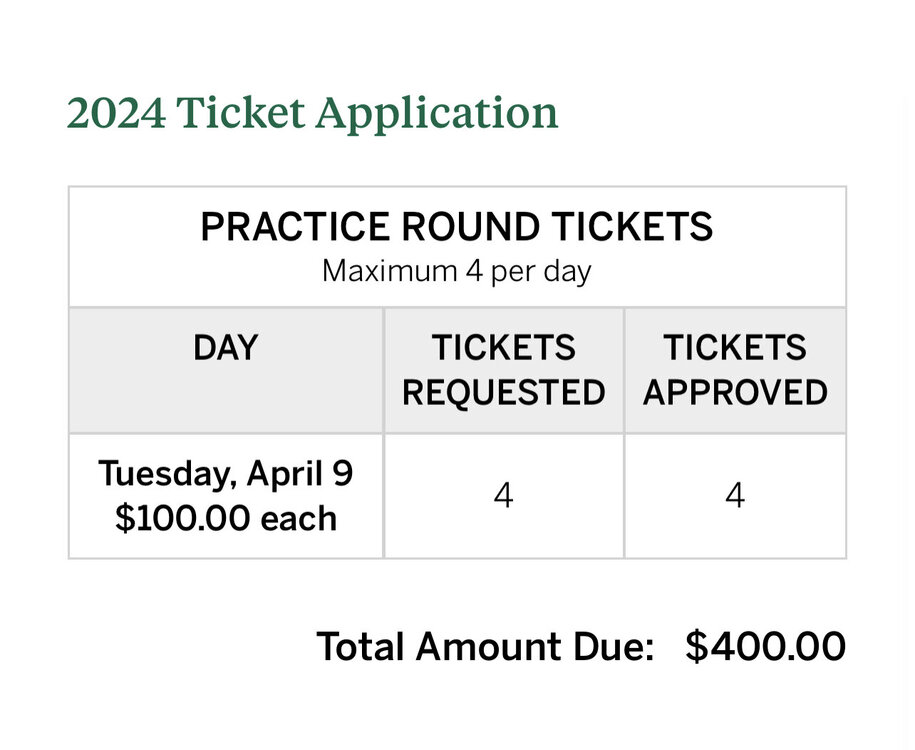Click the tickets requested value 4
This screenshot has height=750, width=915.
pos(504,496)
